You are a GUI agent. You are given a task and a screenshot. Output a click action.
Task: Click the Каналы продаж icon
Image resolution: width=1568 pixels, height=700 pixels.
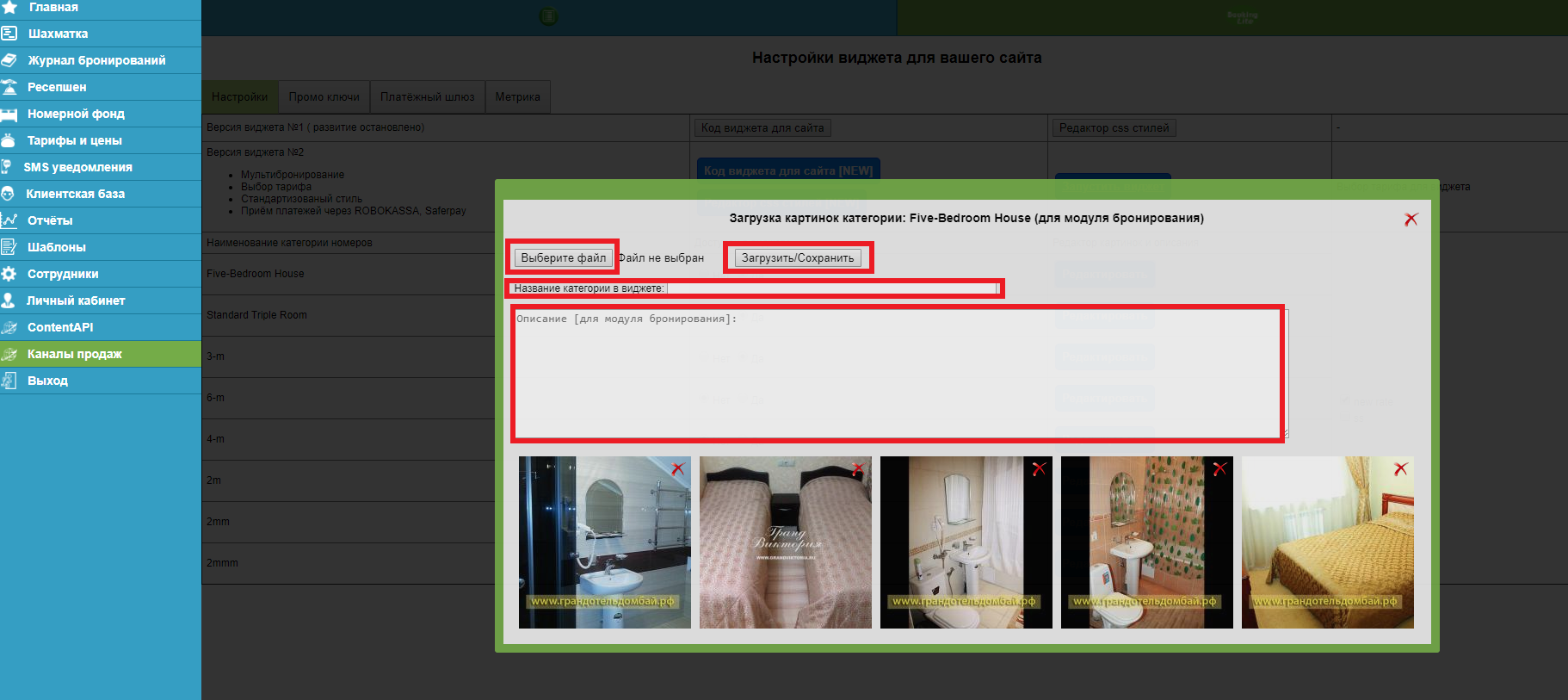(9, 354)
